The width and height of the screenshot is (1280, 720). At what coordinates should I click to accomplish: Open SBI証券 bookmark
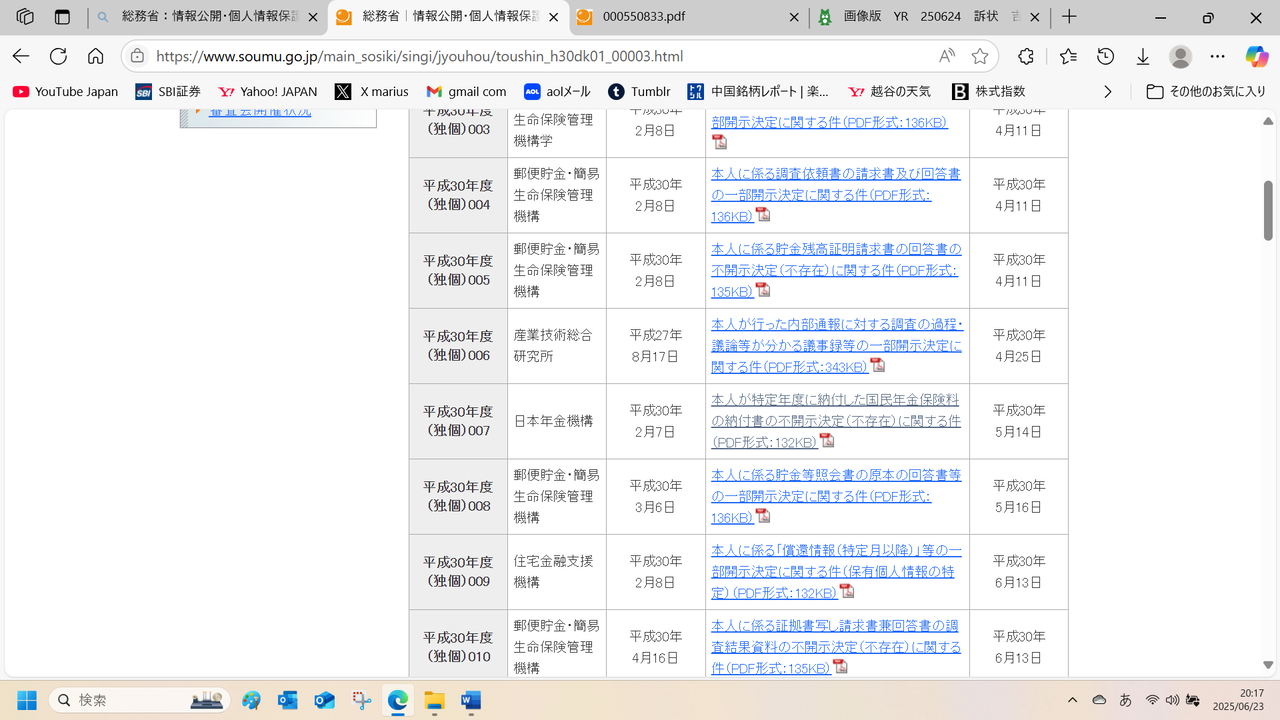tap(168, 91)
